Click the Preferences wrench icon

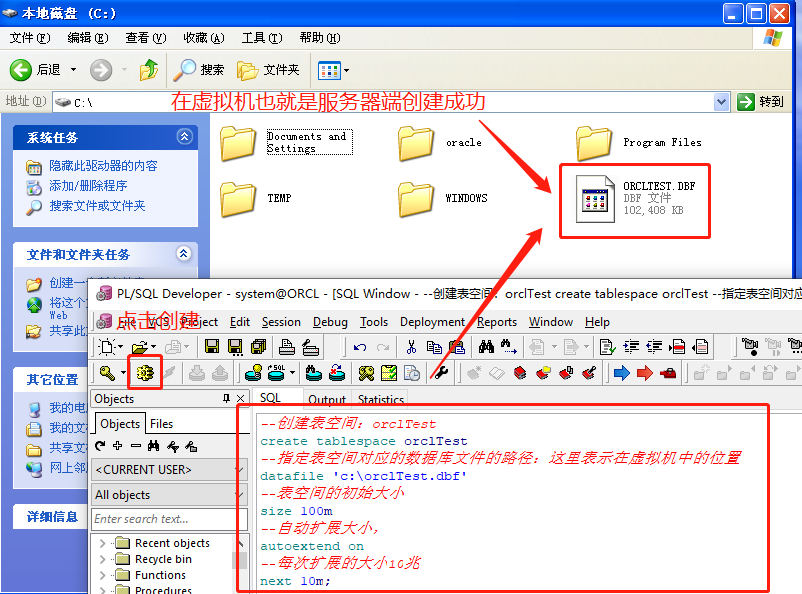point(441,373)
